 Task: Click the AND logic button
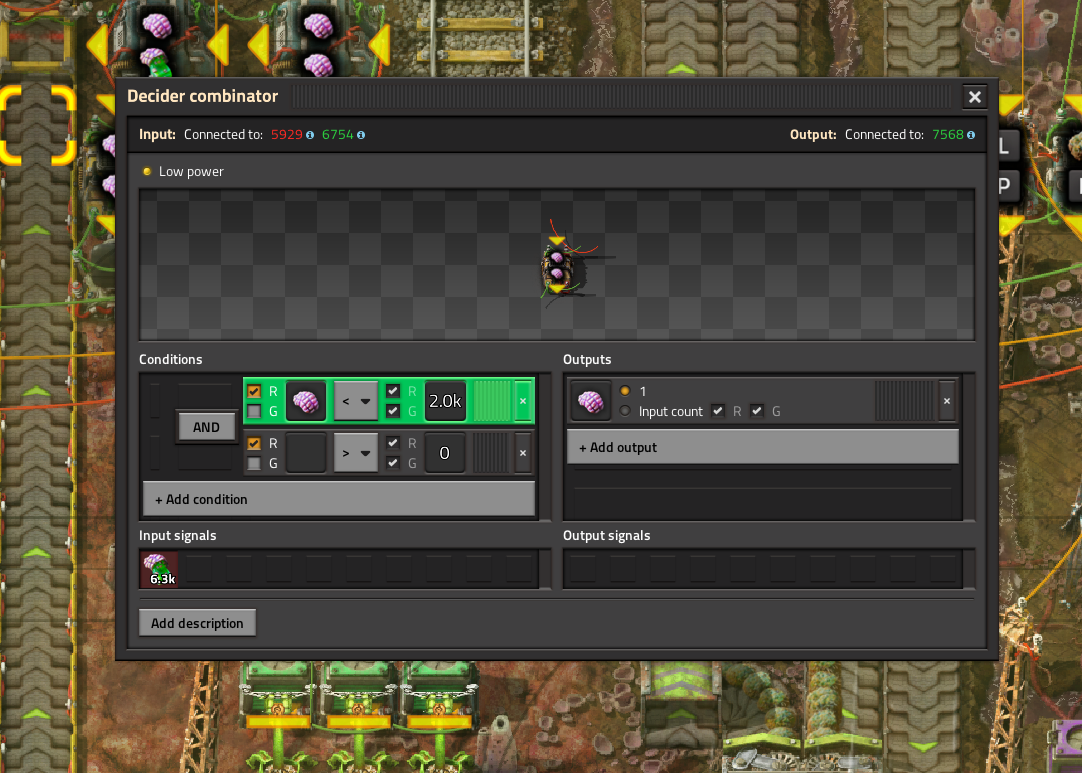[x=206, y=427]
